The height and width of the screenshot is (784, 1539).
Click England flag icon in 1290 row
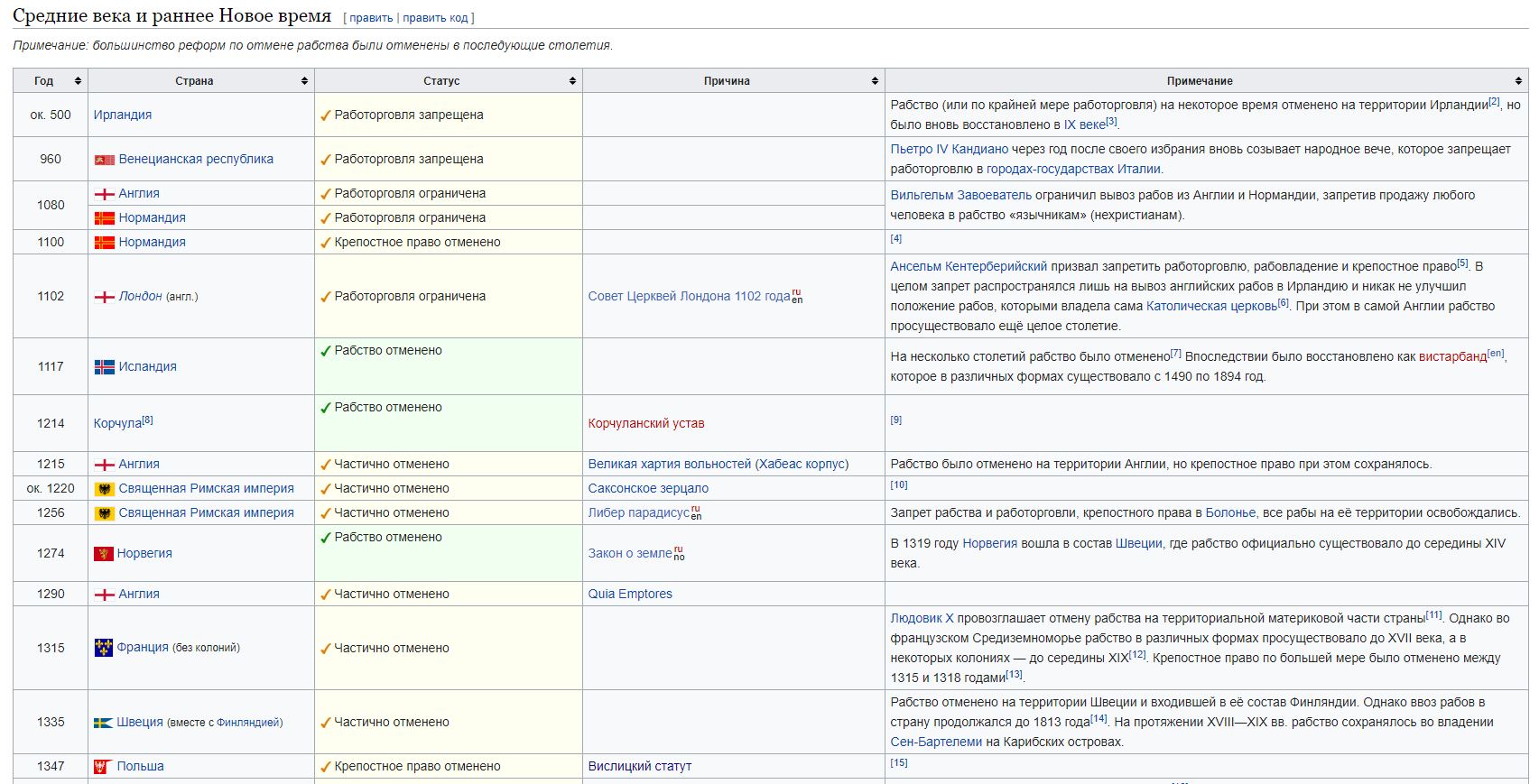tap(105, 595)
